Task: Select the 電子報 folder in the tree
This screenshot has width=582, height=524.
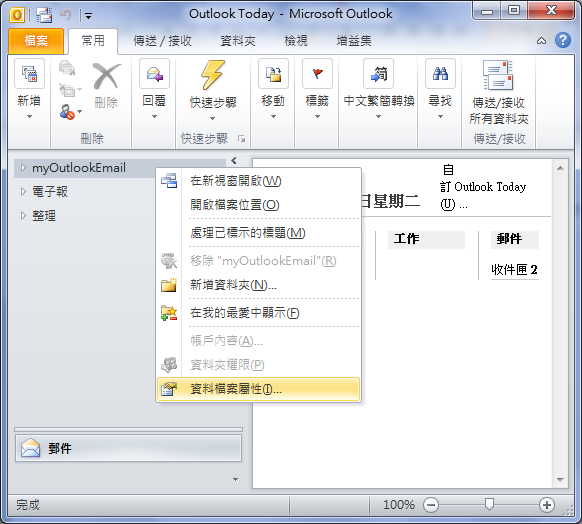Action: coord(50,191)
